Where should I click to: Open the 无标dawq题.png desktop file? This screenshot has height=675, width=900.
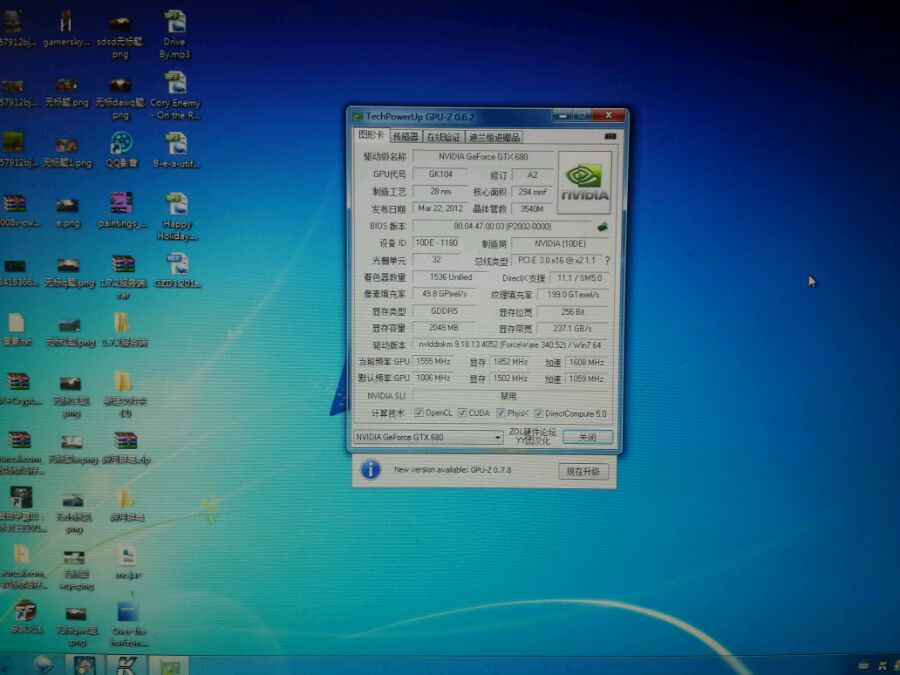120,98
